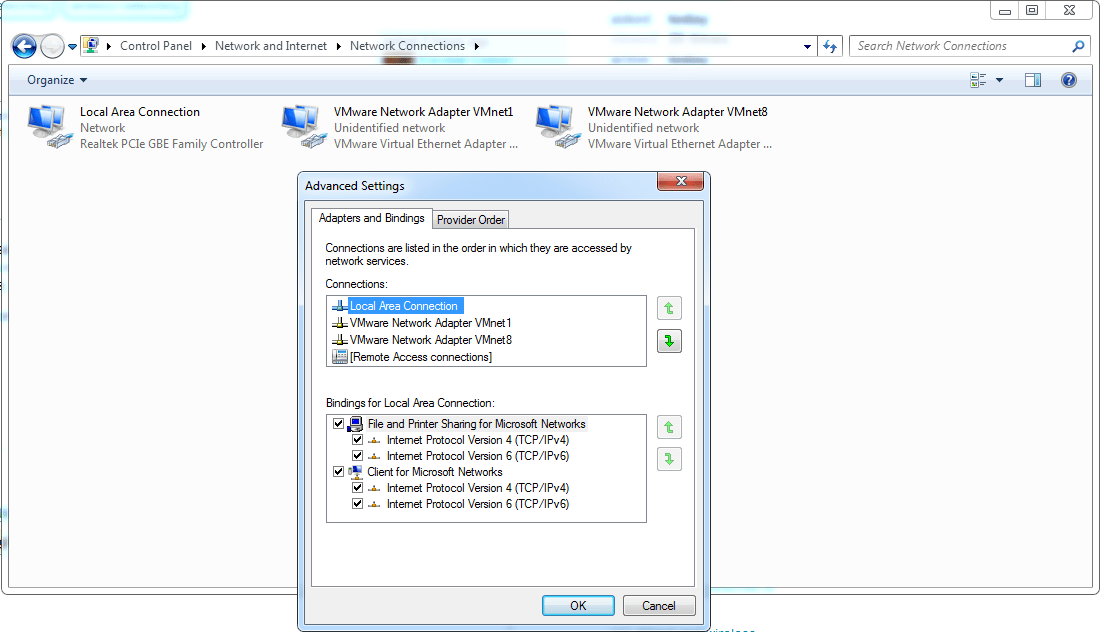Click Network and Internet breadcrumb

point(271,46)
